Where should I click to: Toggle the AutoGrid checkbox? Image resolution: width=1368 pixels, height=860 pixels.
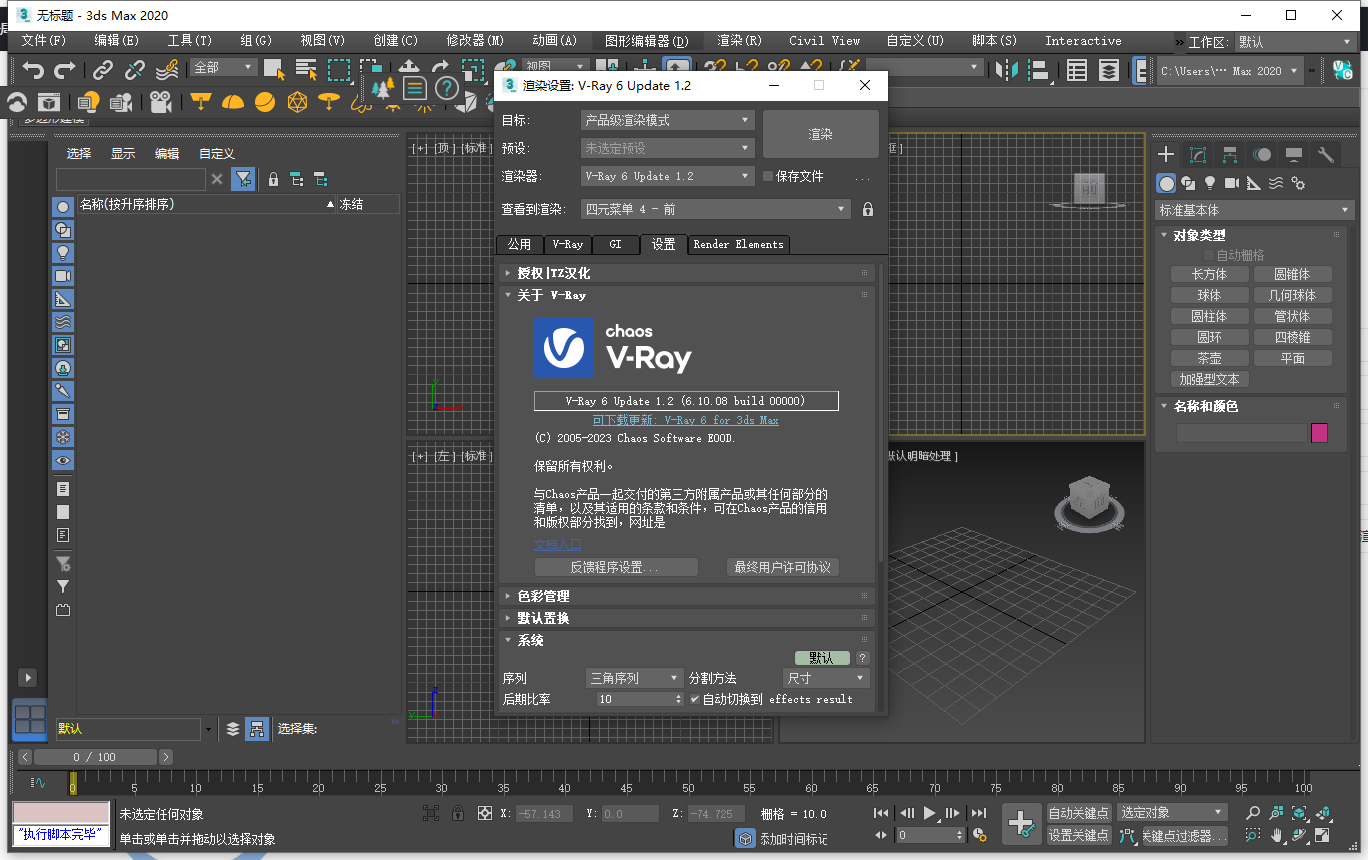(1207, 256)
